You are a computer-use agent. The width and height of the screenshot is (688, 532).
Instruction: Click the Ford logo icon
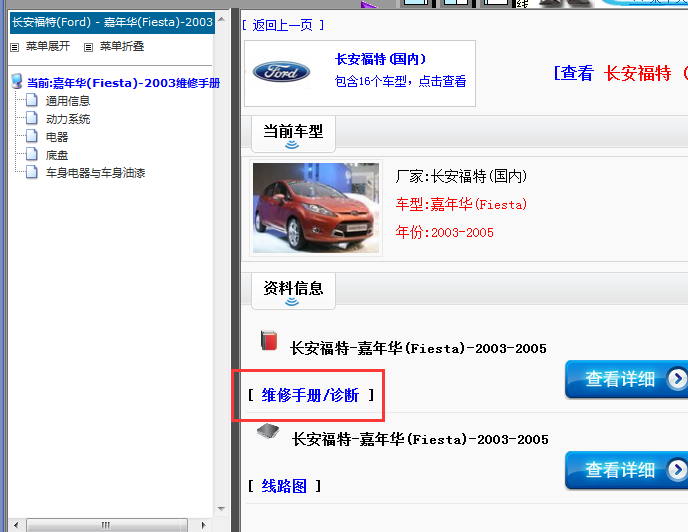coord(281,72)
